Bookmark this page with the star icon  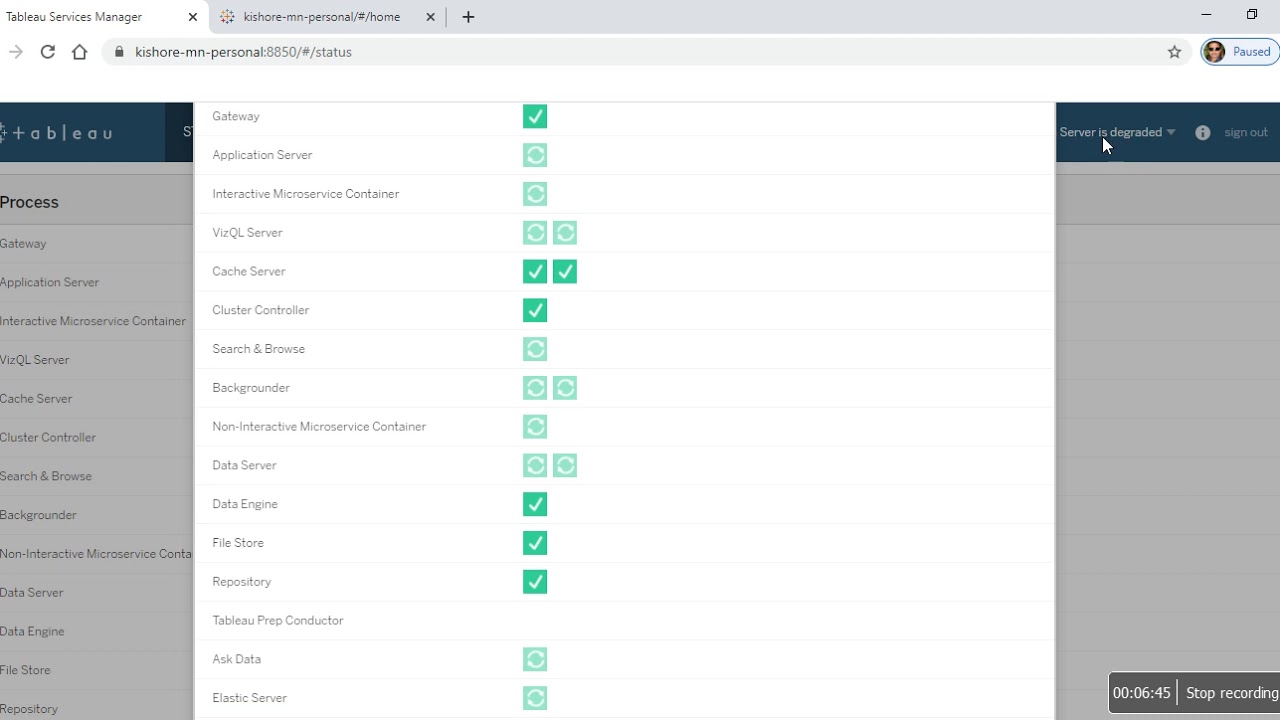1175,52
